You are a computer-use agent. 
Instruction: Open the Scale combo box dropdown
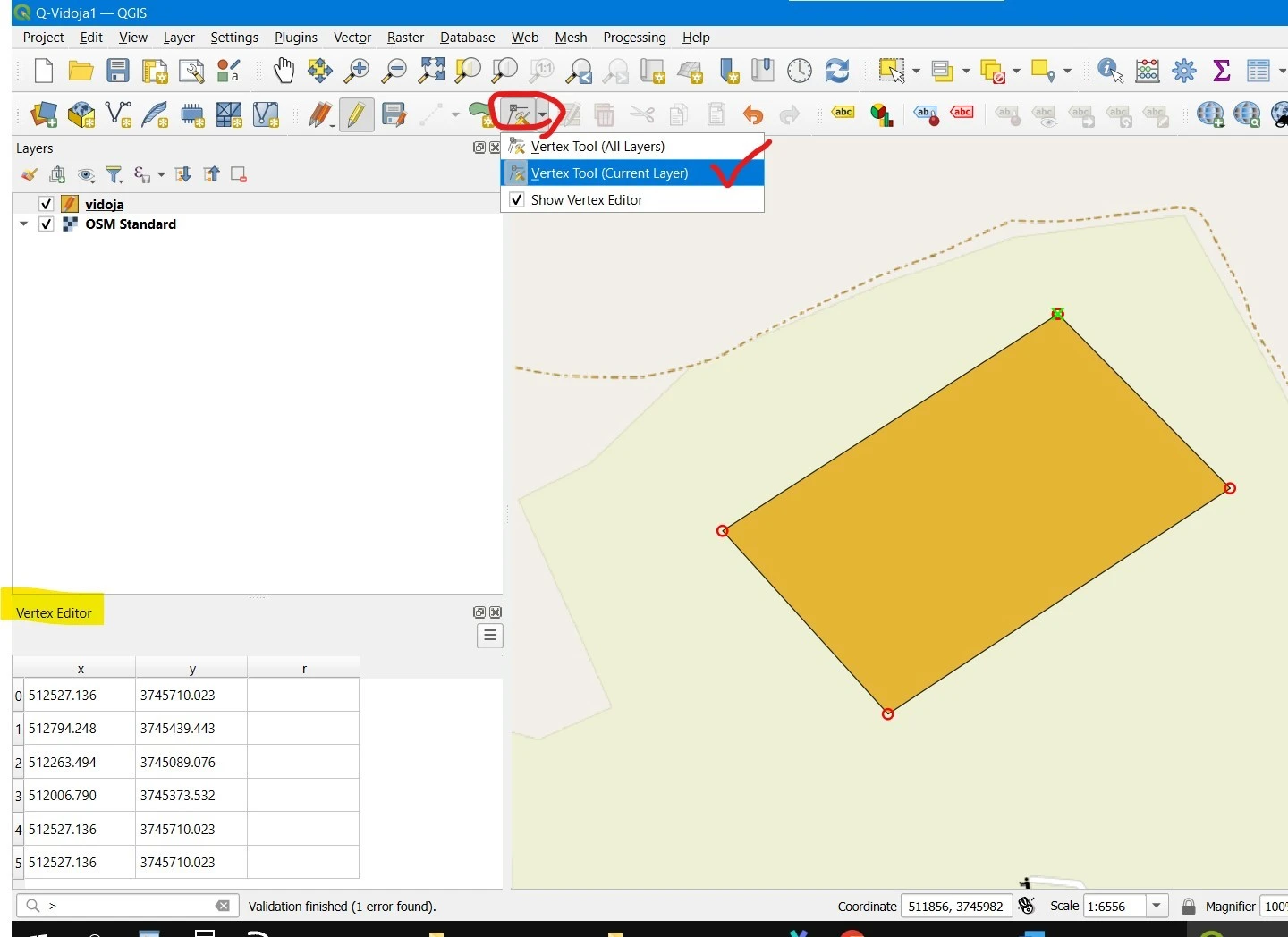point(1157,906)
